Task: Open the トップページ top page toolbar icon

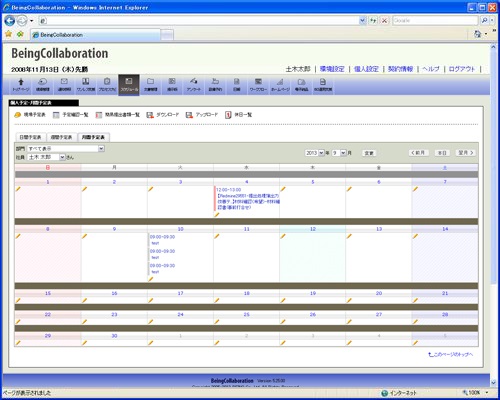Action: [x=21, y=85]
